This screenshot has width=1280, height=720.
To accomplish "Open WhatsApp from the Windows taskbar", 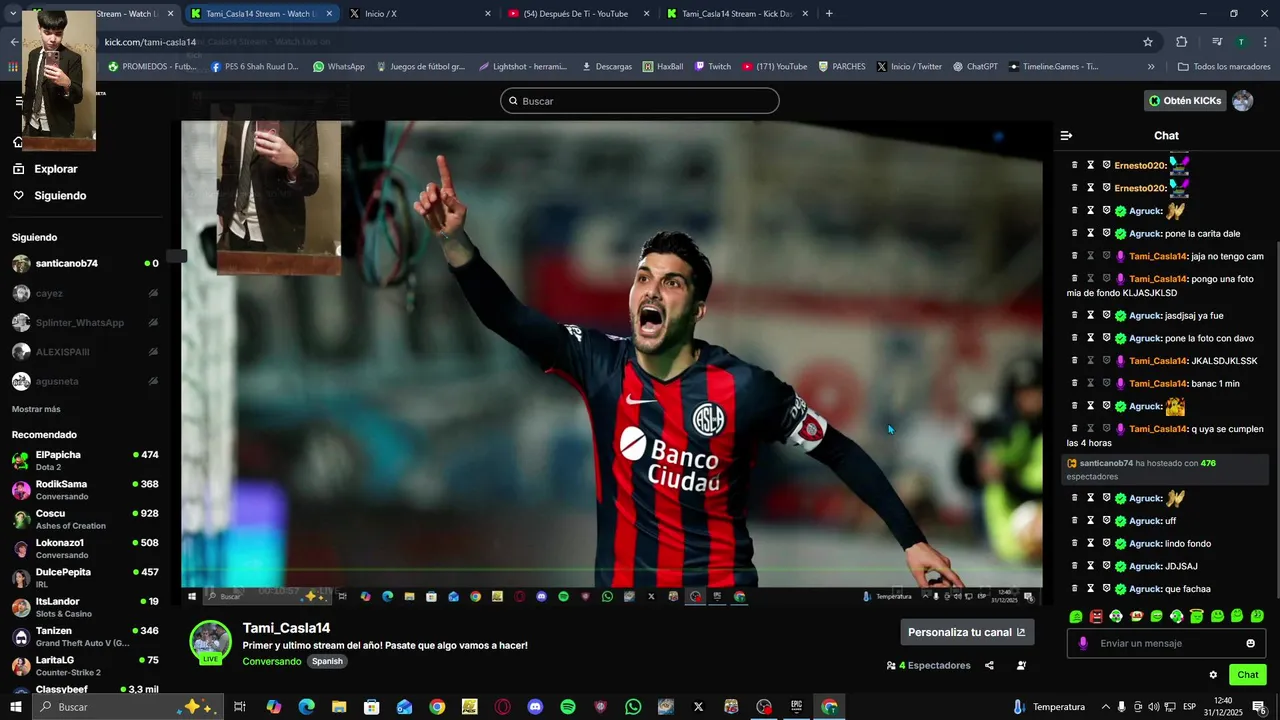I will tap(633, 707).
